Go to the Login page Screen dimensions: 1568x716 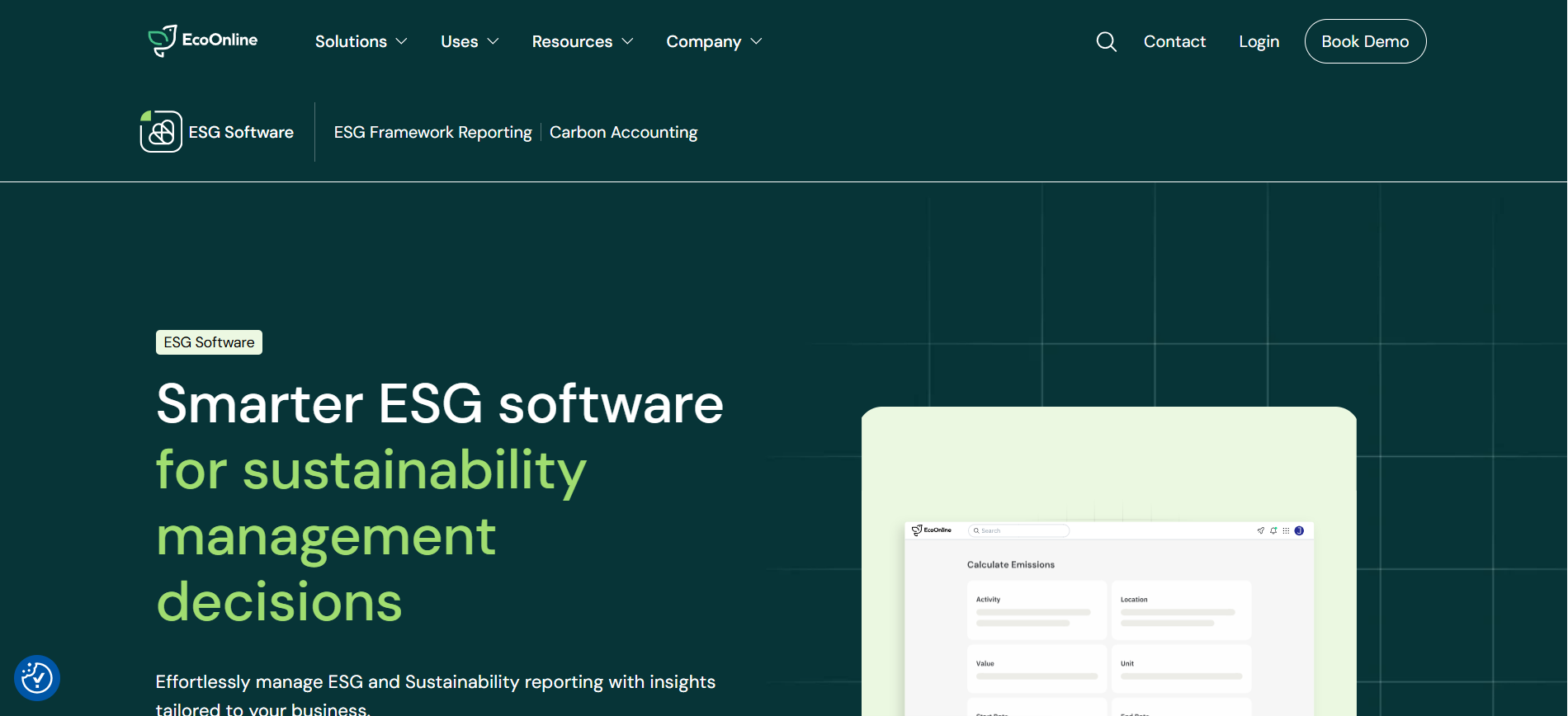point(1259,41)
